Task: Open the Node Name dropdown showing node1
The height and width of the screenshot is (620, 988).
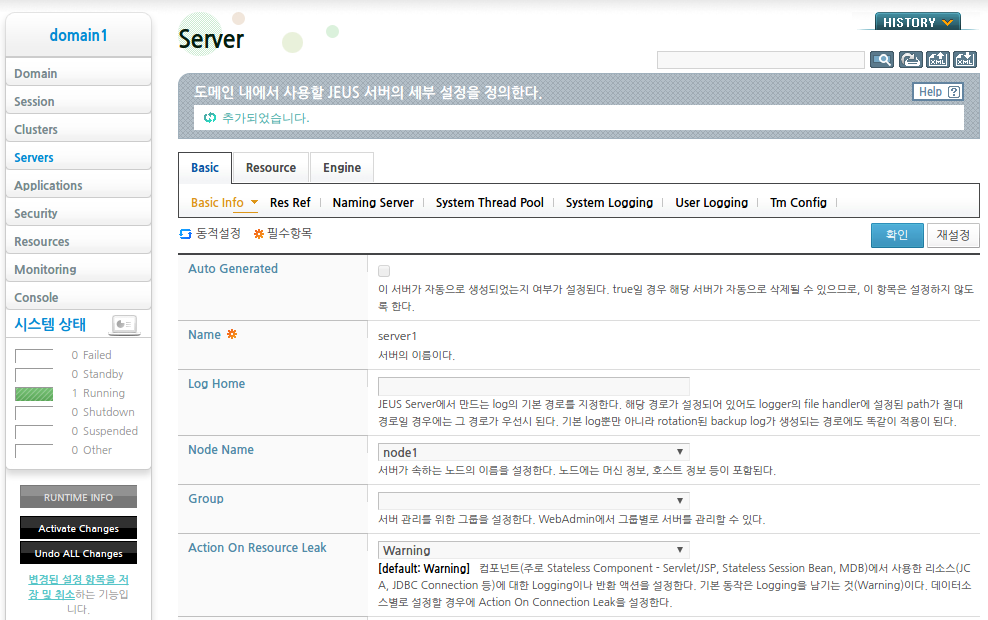Action: (x=534, y=452)
